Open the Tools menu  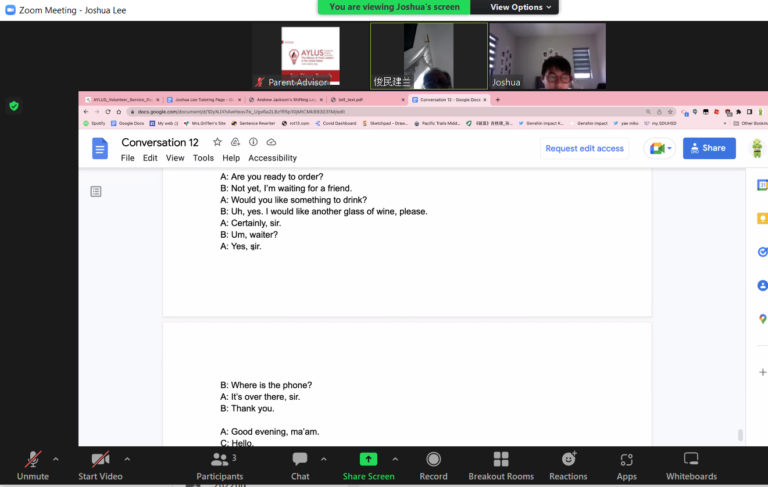pos(203,158)
